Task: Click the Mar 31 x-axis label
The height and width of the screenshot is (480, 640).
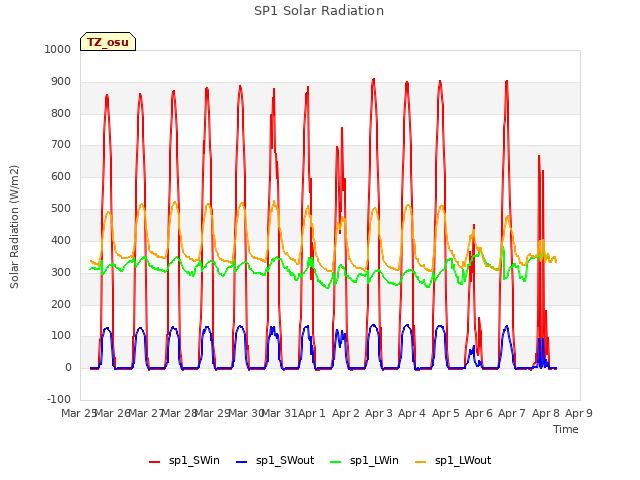Action: 279,413
